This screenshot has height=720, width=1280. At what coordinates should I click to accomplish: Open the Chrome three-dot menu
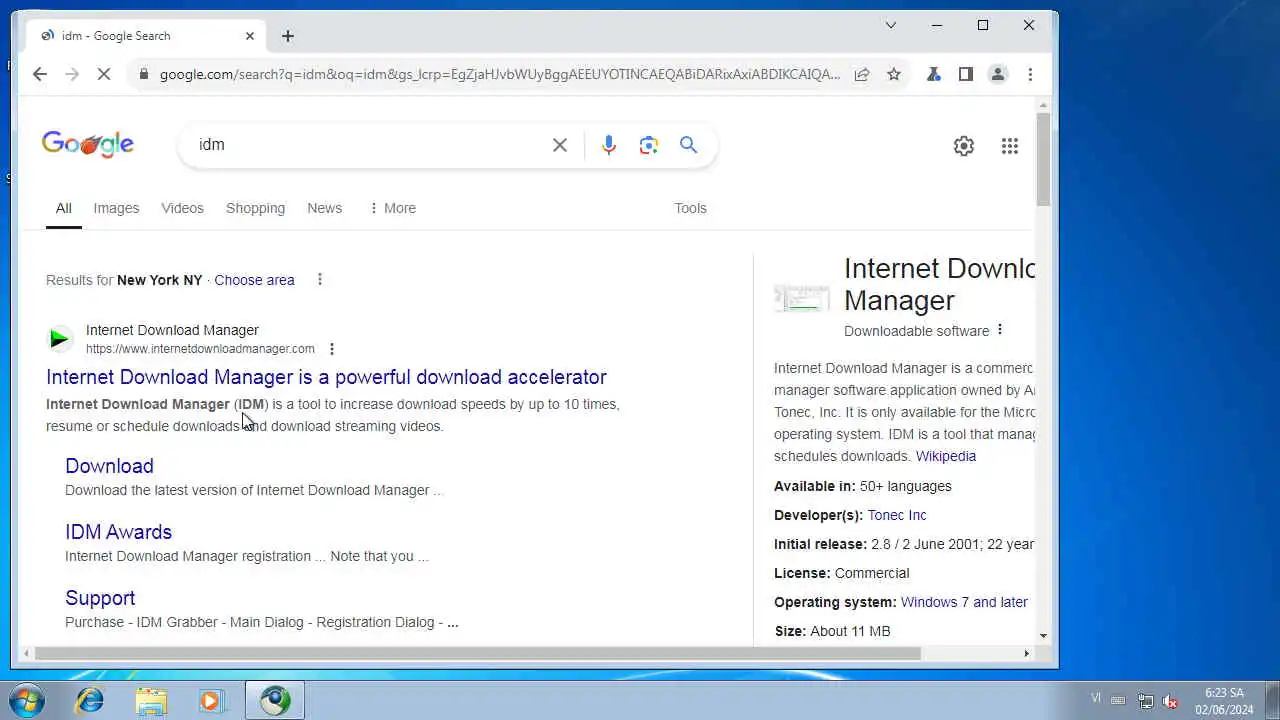(1030, 74)
